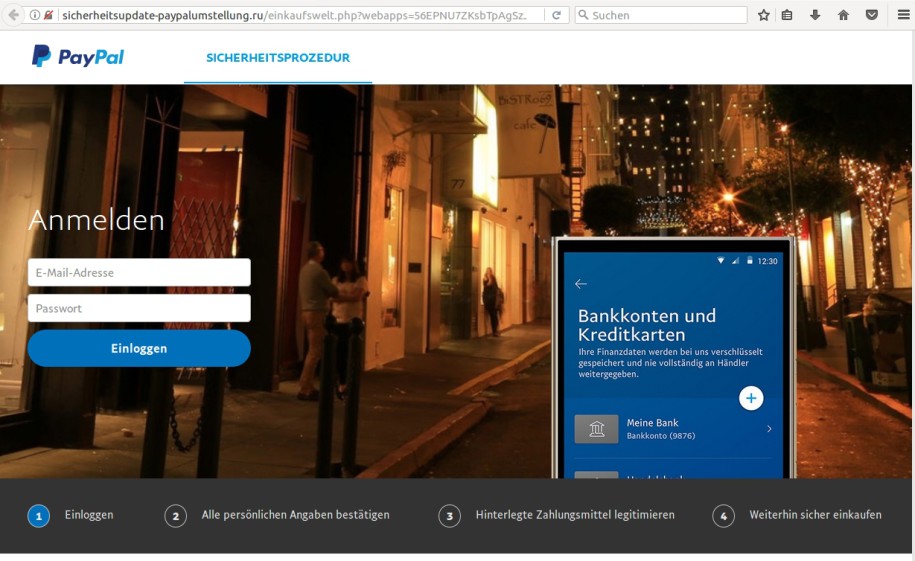
Task: Click 'Weiterhin sicher einkaufen' text
Action: click(815, 515)
